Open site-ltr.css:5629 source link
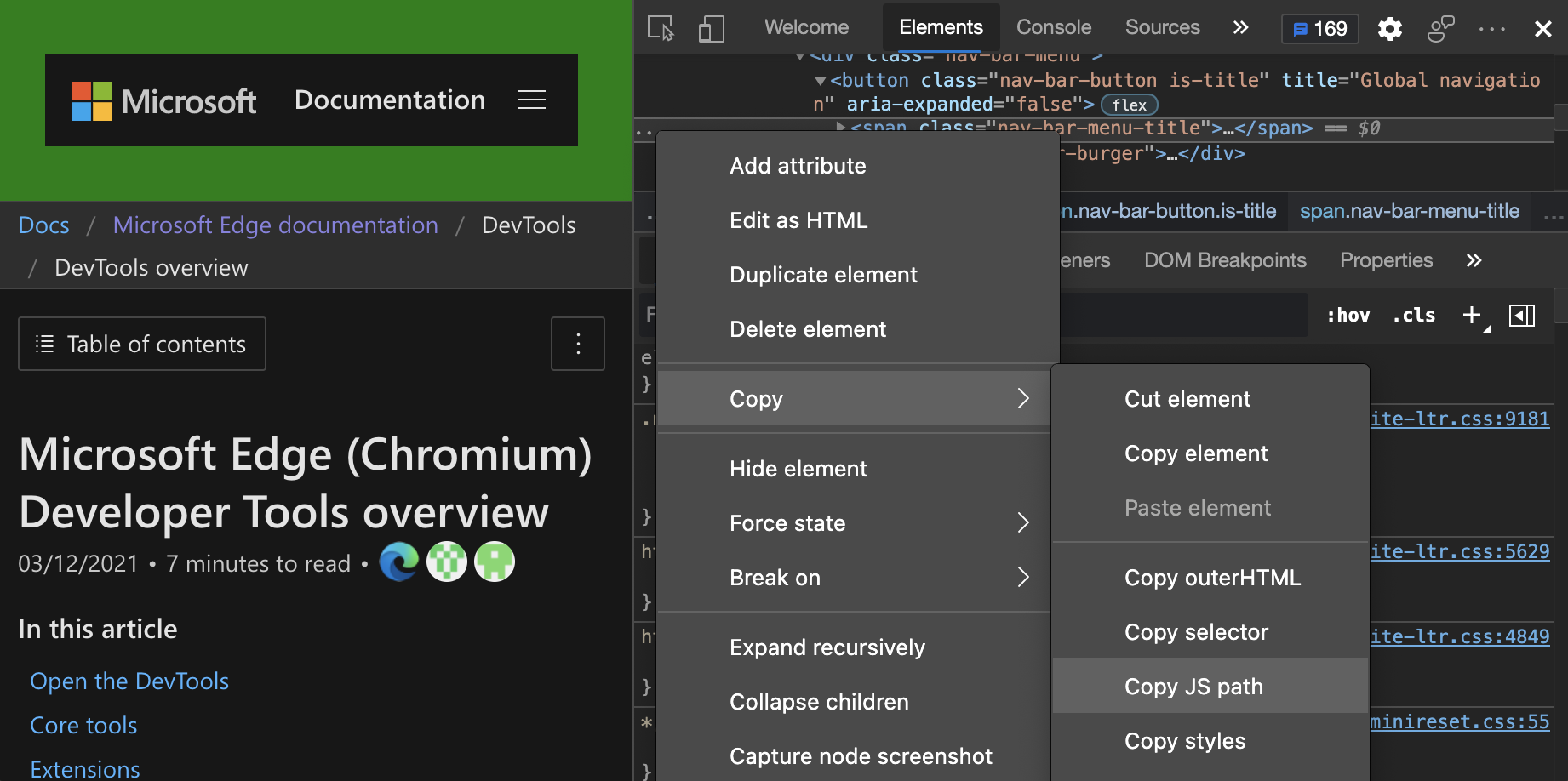 [1459, 551]
